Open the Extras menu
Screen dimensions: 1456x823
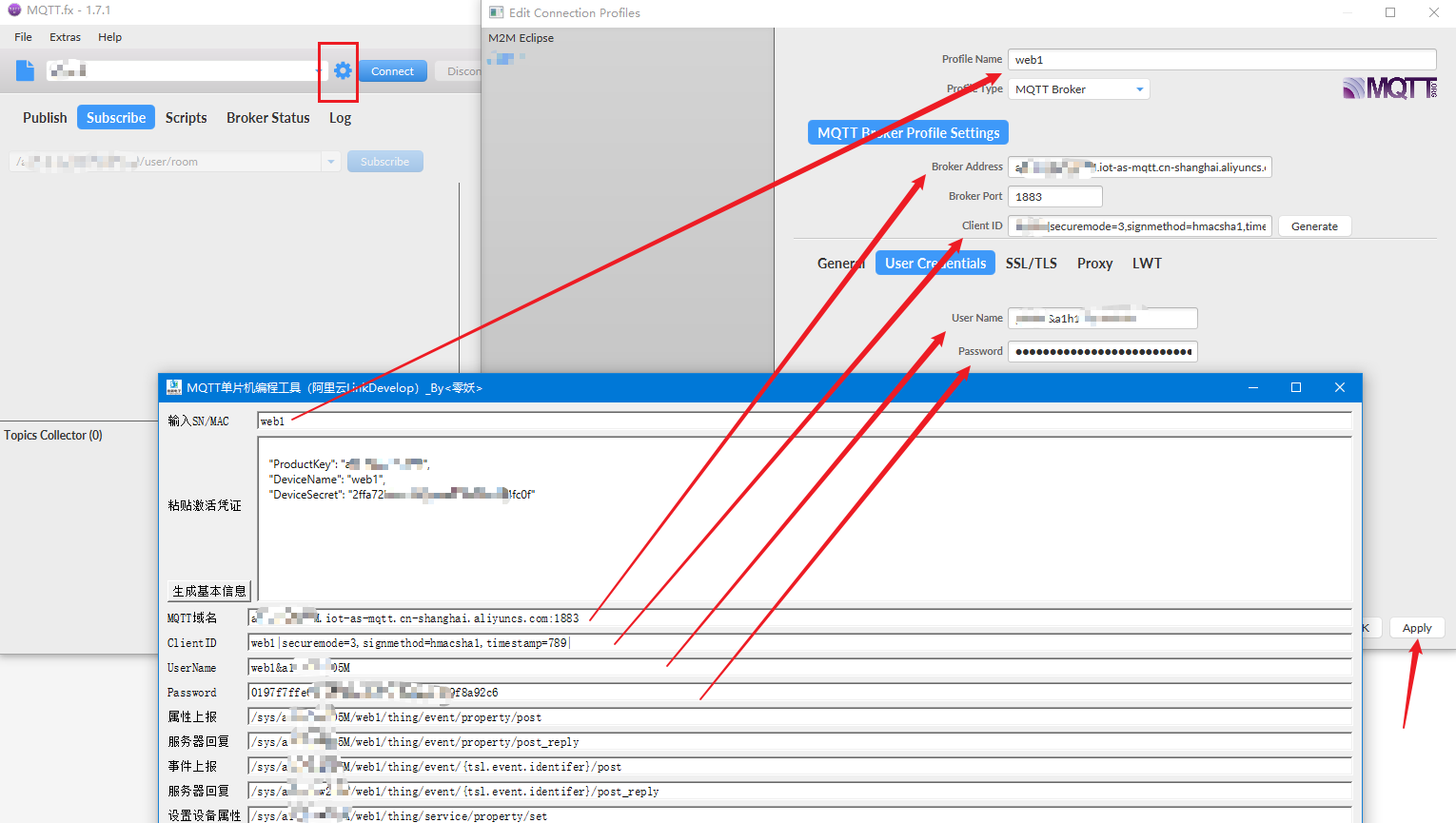coord(65,37)
